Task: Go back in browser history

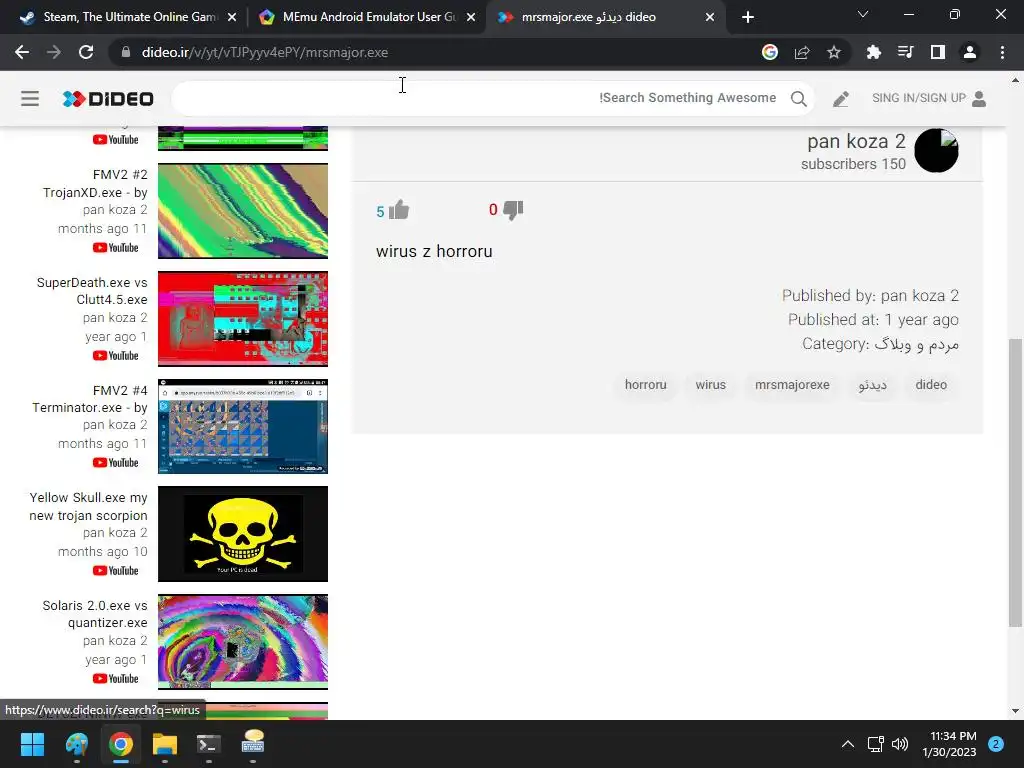Action: (x=22, y=52)
